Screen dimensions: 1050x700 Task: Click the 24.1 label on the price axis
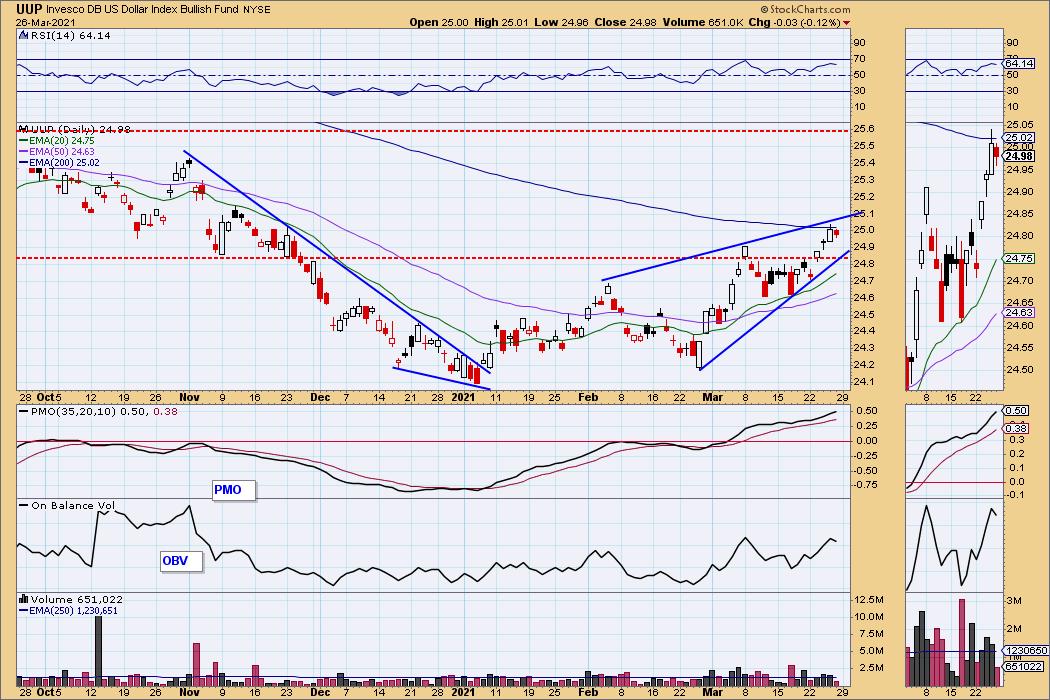[x=865, y=382]
